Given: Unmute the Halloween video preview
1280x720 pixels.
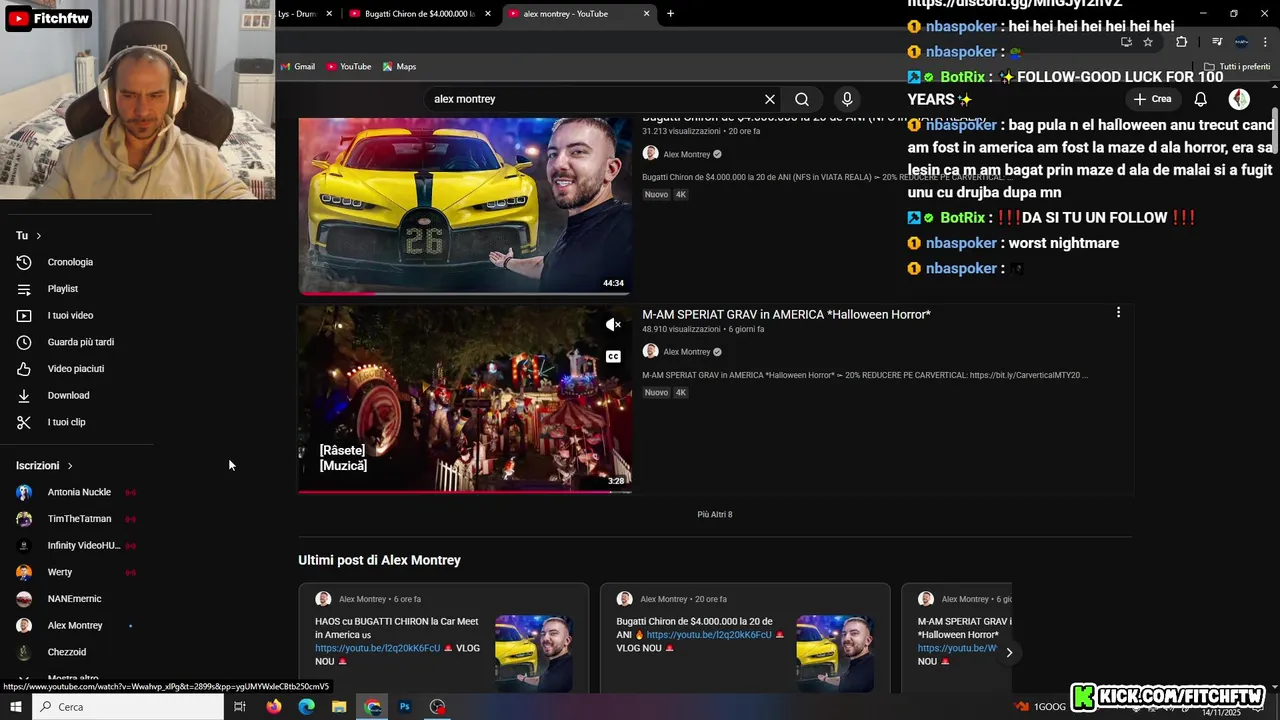Looking at the screenshot, I should pos(613,325).
